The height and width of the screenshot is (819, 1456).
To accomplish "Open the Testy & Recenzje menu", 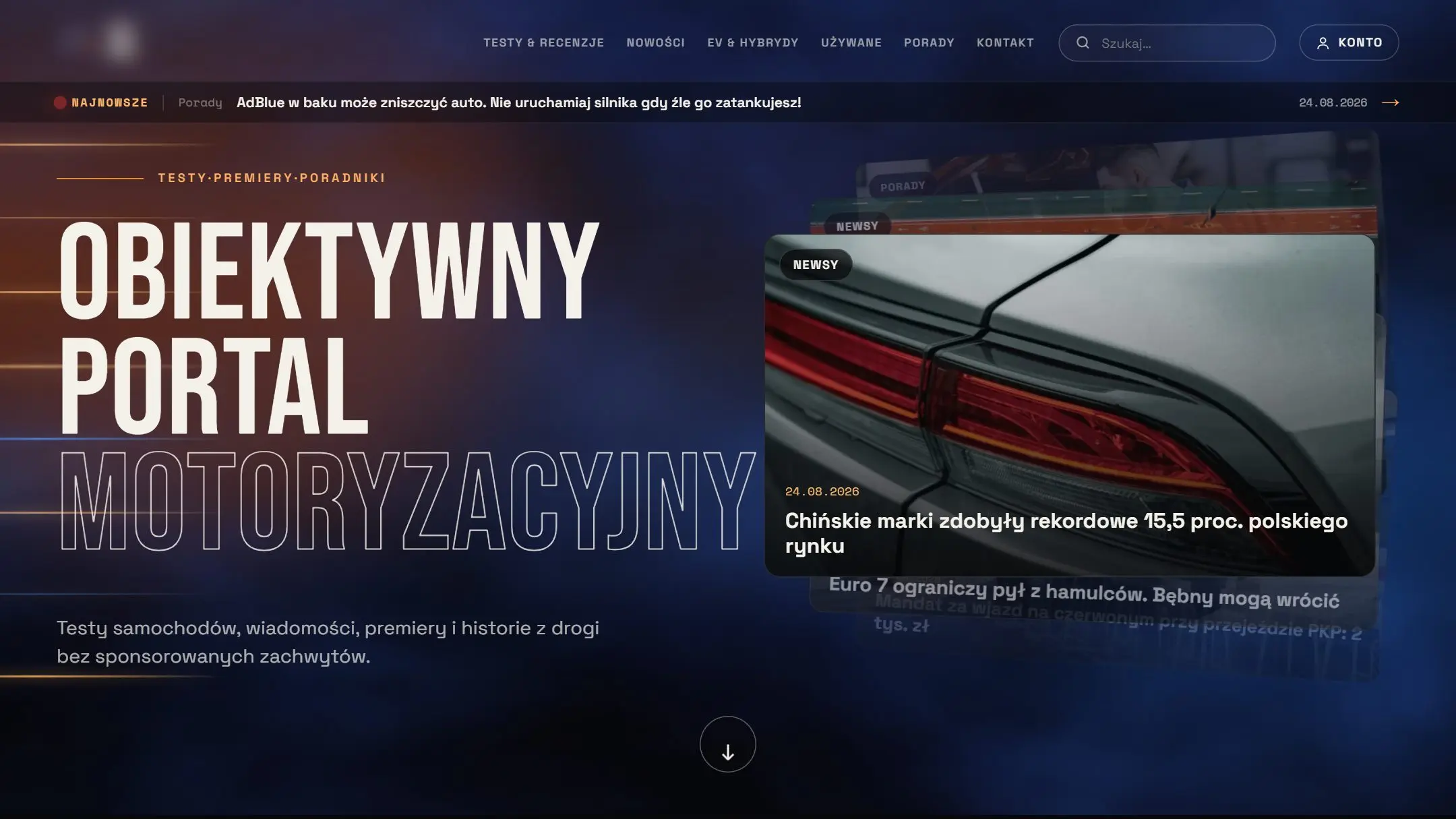I will point(543,43).
